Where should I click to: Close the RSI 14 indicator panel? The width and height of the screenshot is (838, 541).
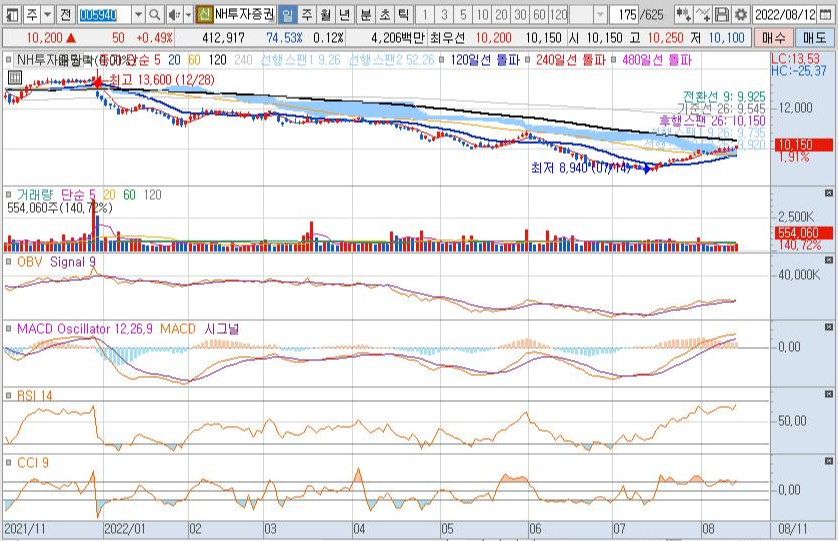(x=828, y=394)
